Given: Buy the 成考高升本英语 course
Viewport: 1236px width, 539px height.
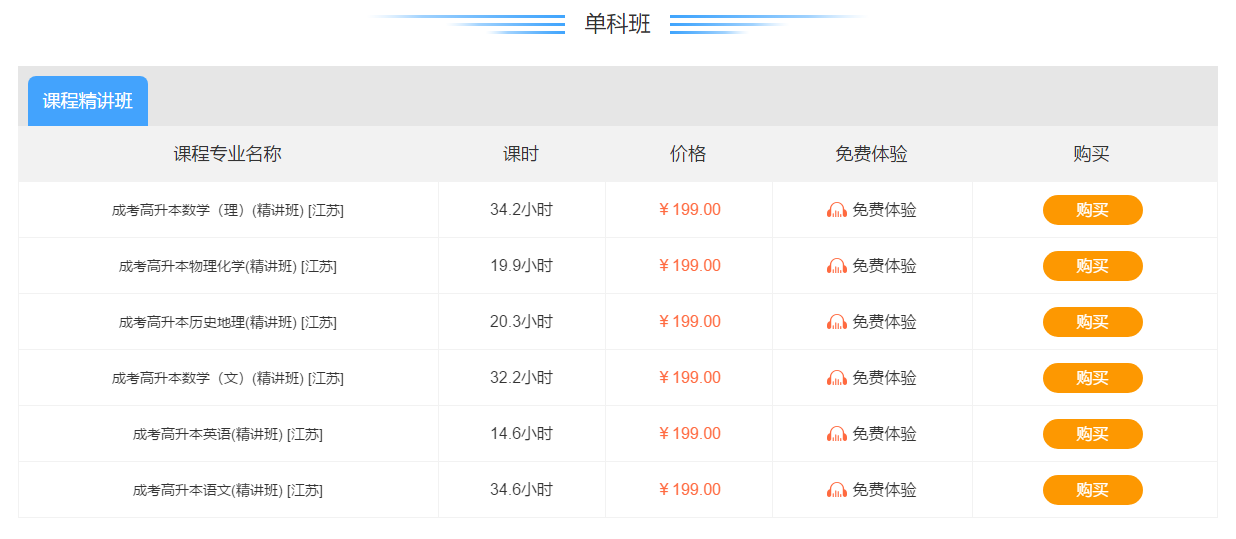Looking at the screenshot, I should pos(1092,434).
